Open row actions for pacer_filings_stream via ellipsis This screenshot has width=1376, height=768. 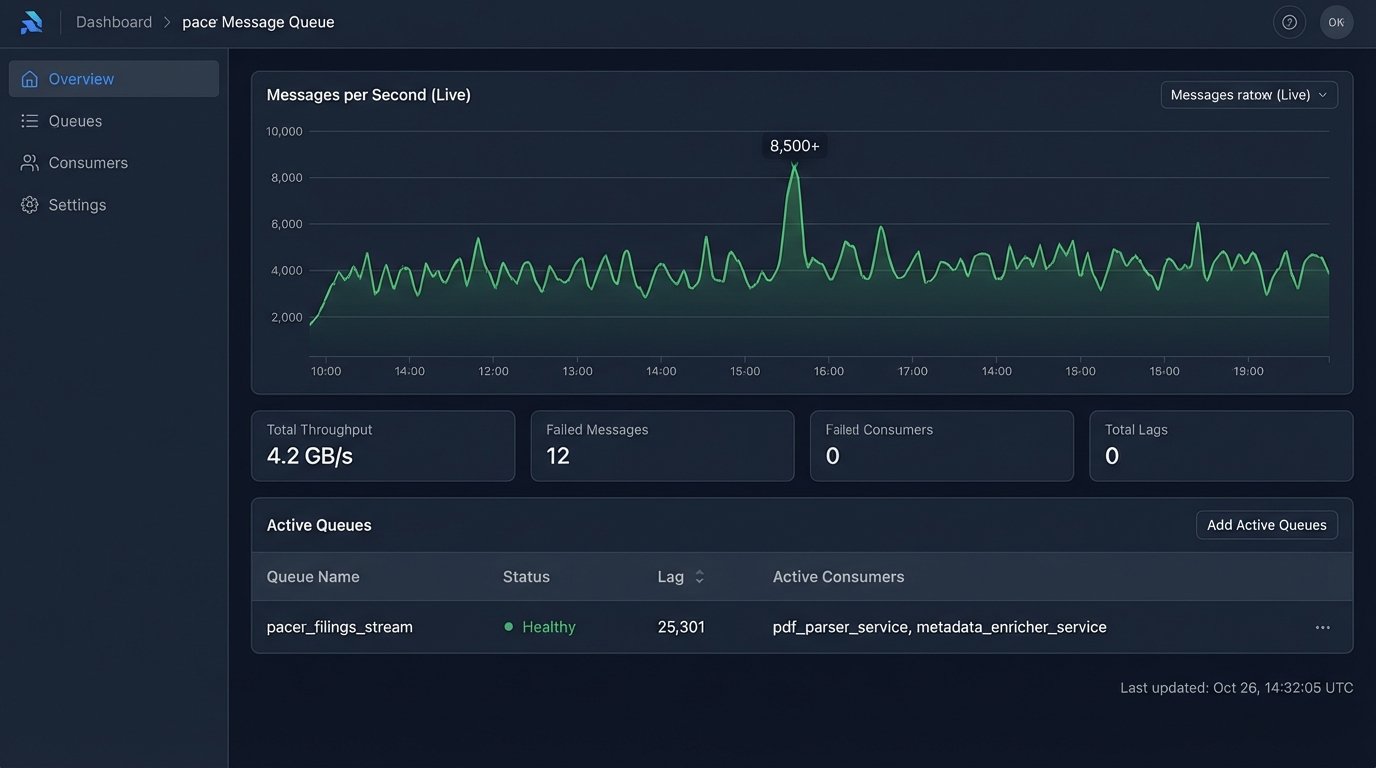tap(1322, 627)
